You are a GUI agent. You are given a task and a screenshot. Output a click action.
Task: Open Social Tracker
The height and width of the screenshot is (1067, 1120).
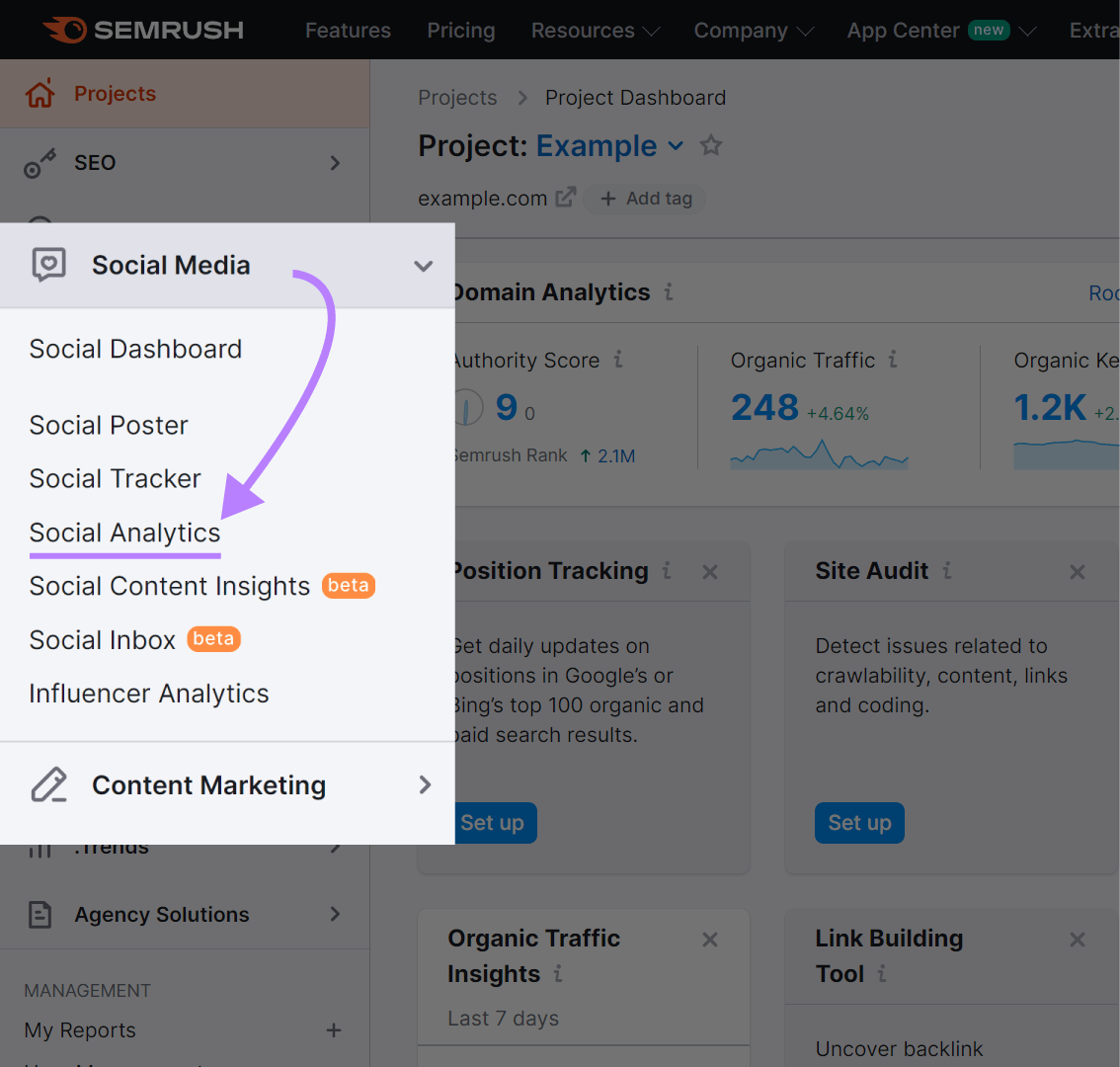[115, 478]
